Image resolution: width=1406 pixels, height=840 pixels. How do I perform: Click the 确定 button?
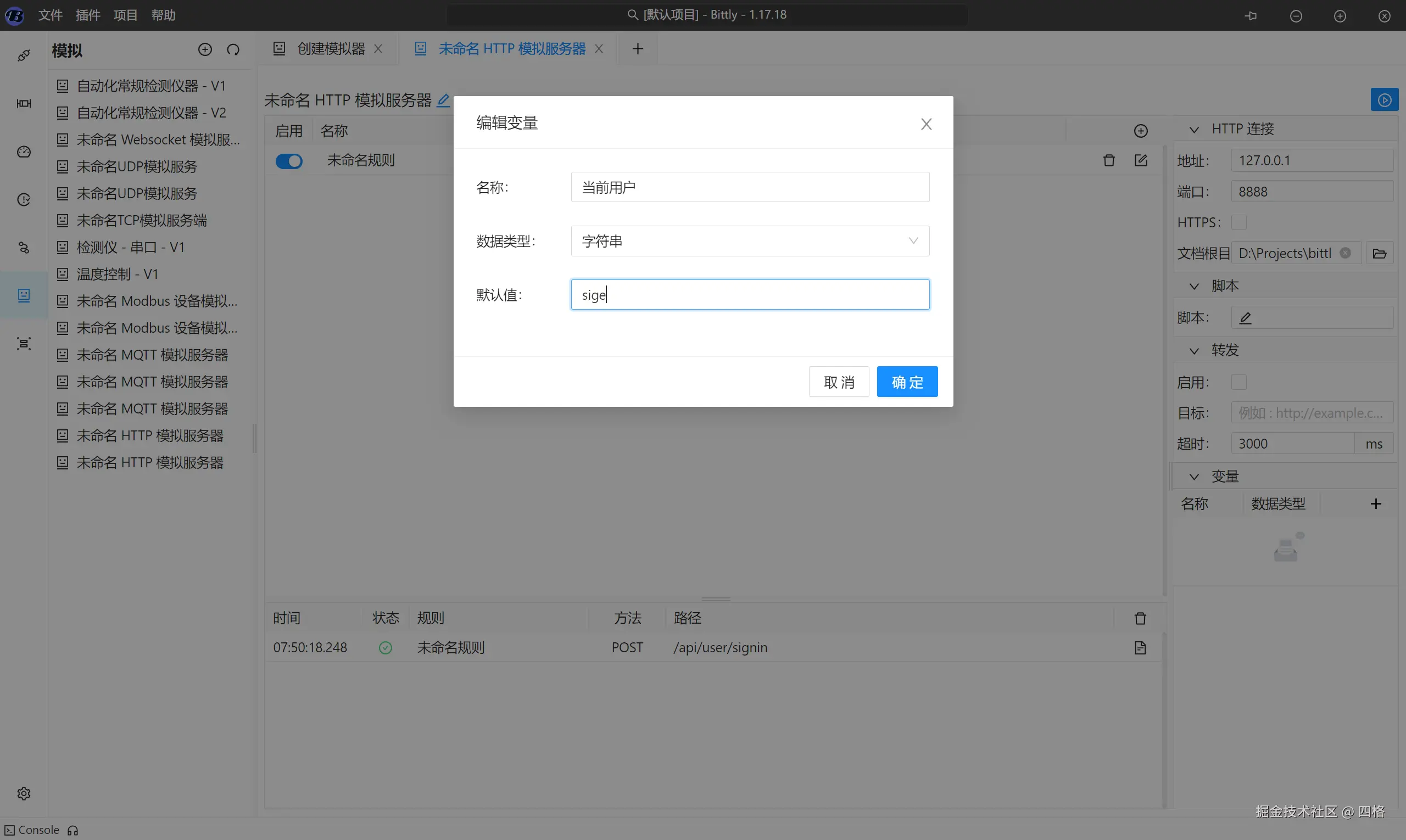(907, 382)
